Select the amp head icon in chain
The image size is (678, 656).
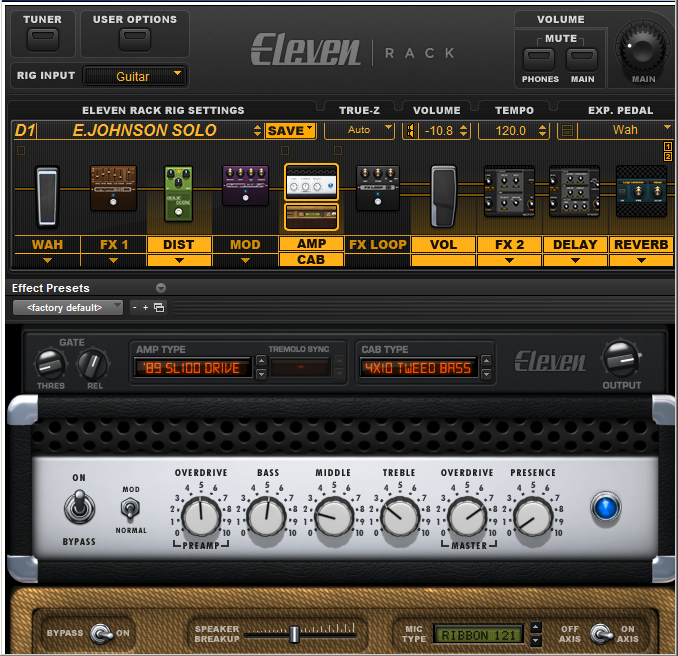[x=311, y=182]
